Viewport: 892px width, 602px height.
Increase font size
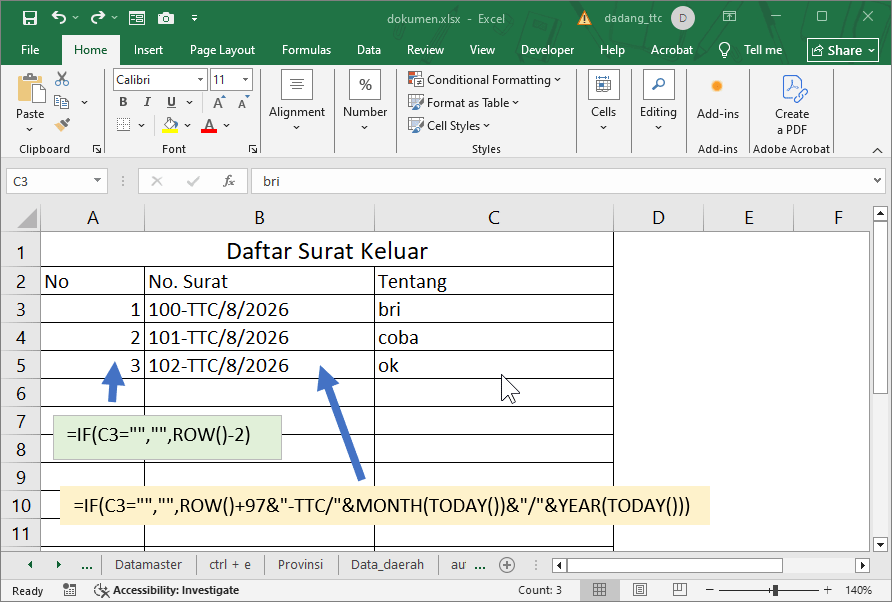[x=218, y=102]
